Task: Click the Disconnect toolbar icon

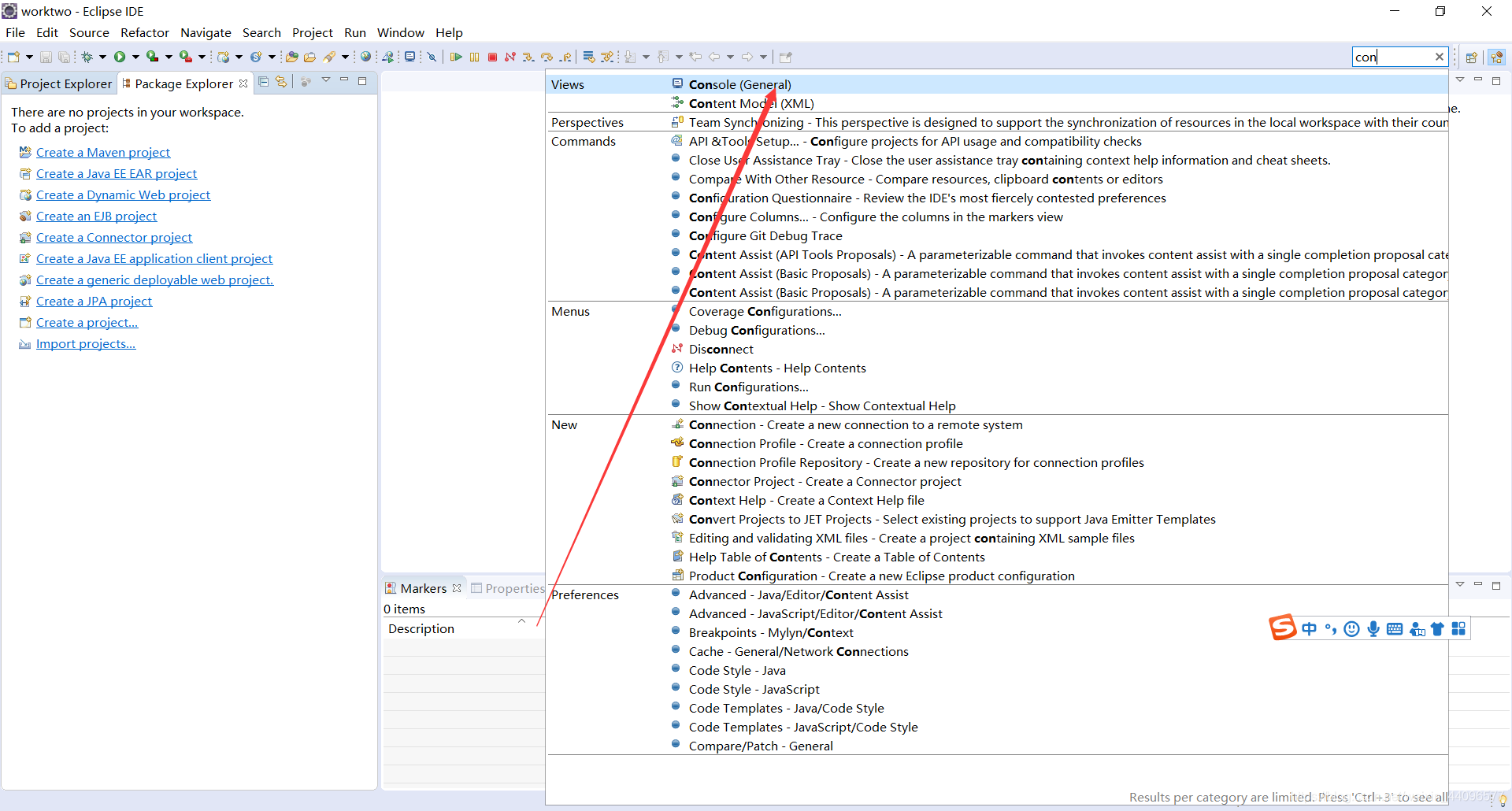Action: pyautogui.click(x=510, y=57)
